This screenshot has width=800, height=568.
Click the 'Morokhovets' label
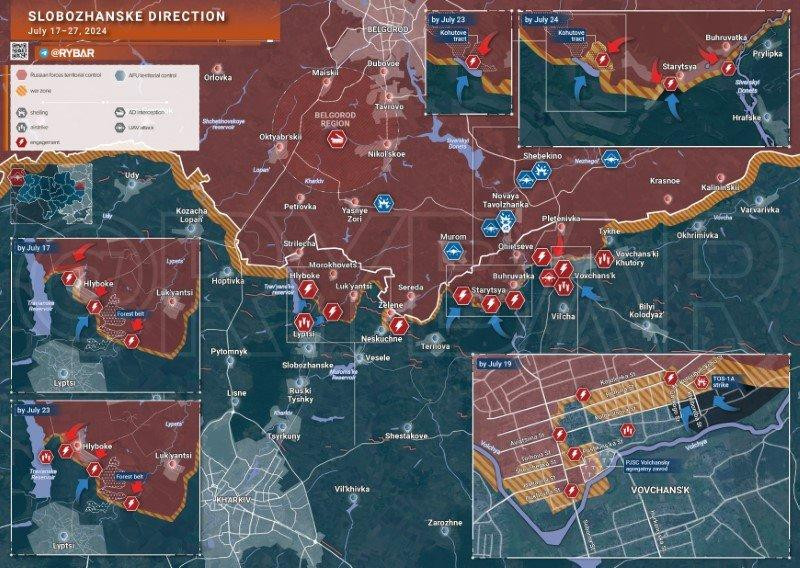[335, 265]
